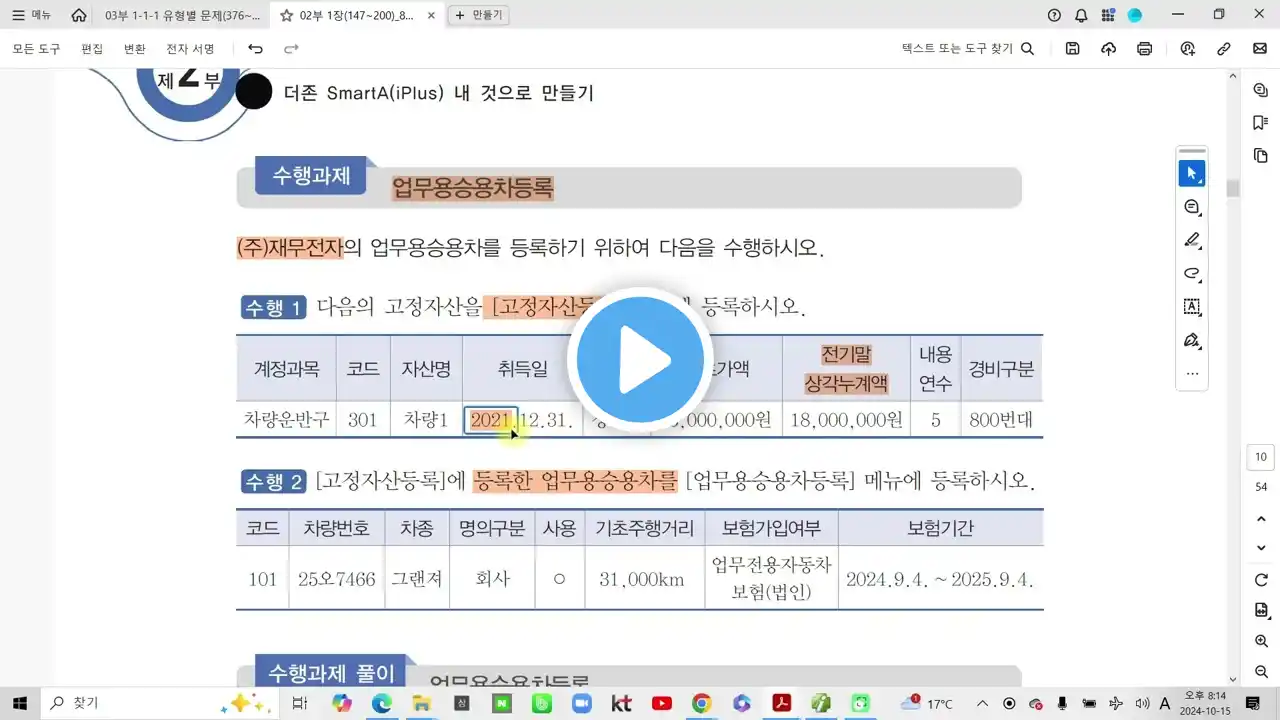Click the 2021 date cell in the table
Viewport: 1280px width, 720px height.
point(490,420)
